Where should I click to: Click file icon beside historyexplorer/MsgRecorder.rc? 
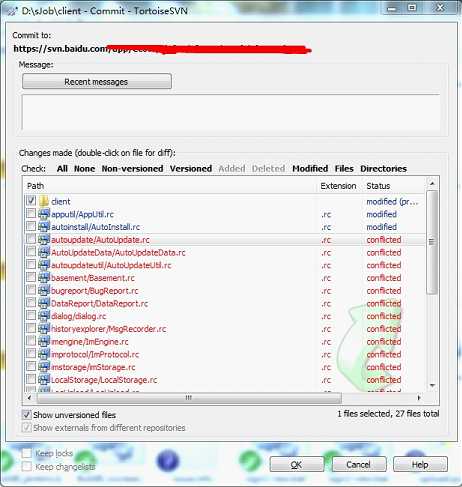[x=44, y=328]
